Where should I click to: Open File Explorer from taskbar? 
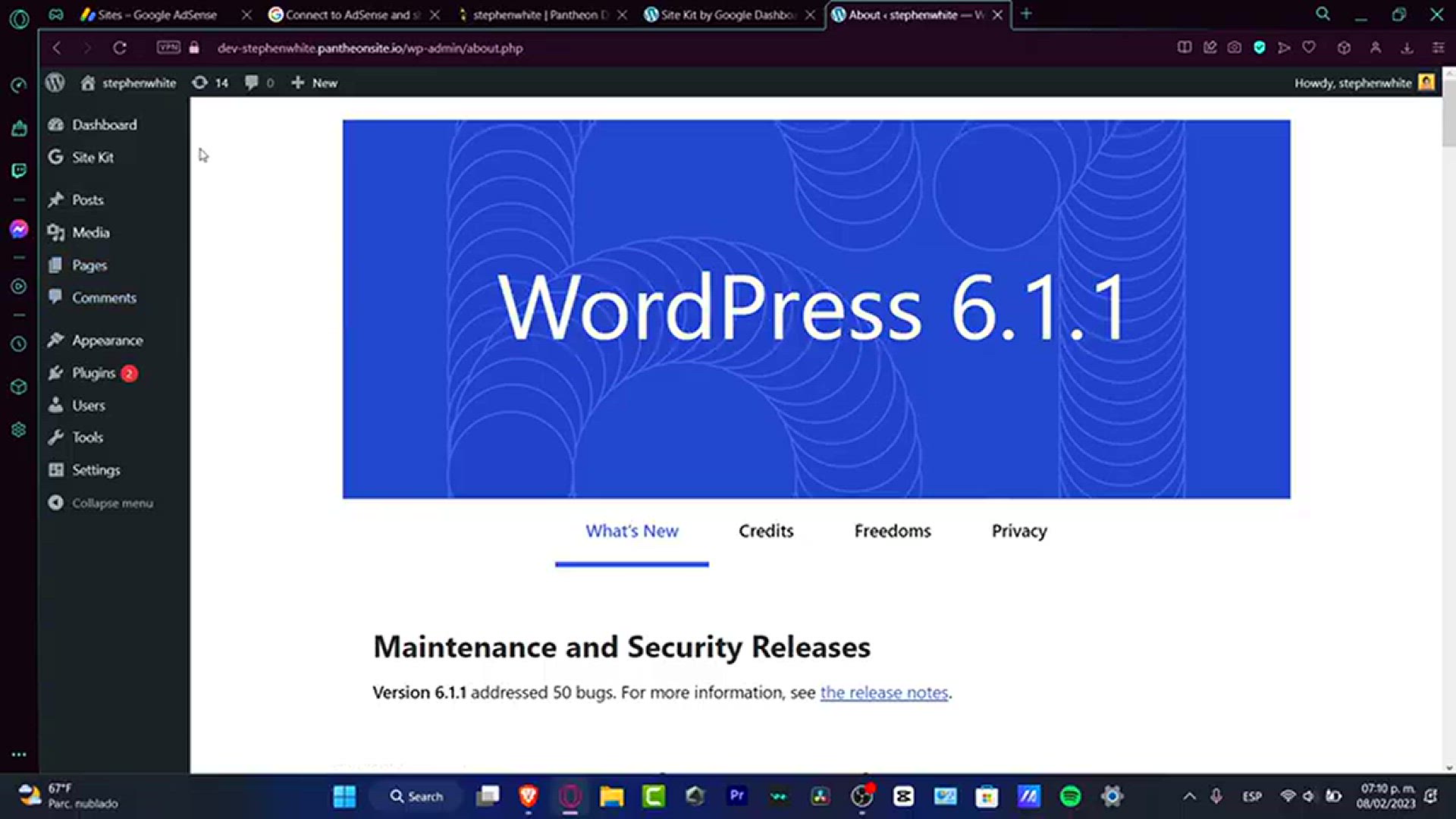pyautogui.click(x=611, y=796)
